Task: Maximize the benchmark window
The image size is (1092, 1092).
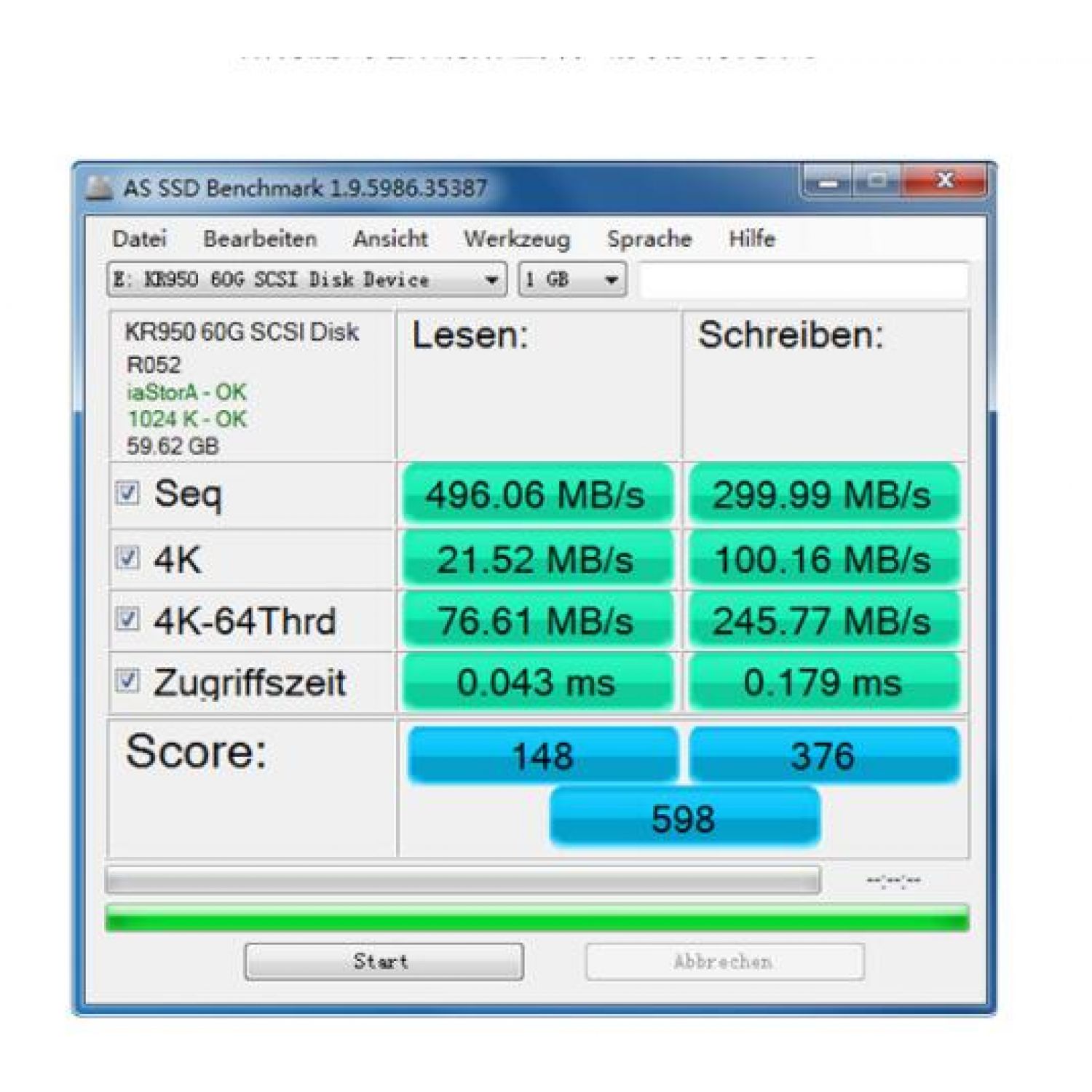Action: tap(877, 181)
